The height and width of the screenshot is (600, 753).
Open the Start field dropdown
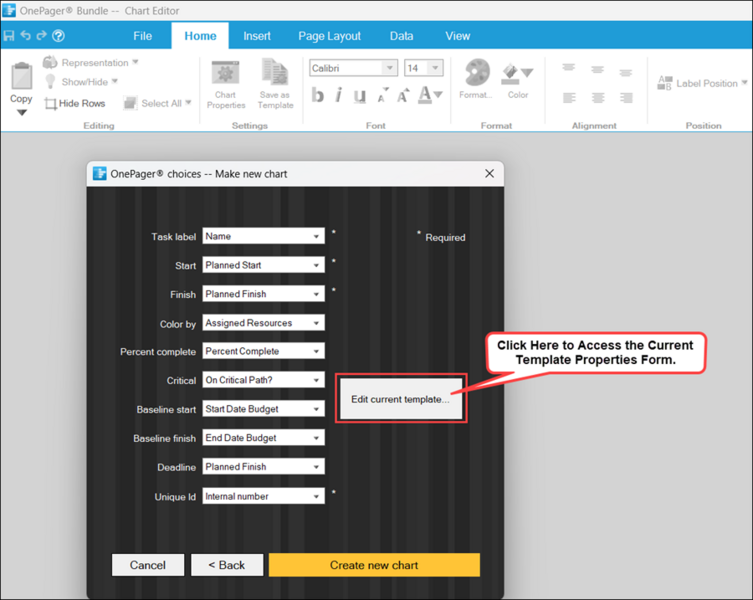(x=264, y=265)
